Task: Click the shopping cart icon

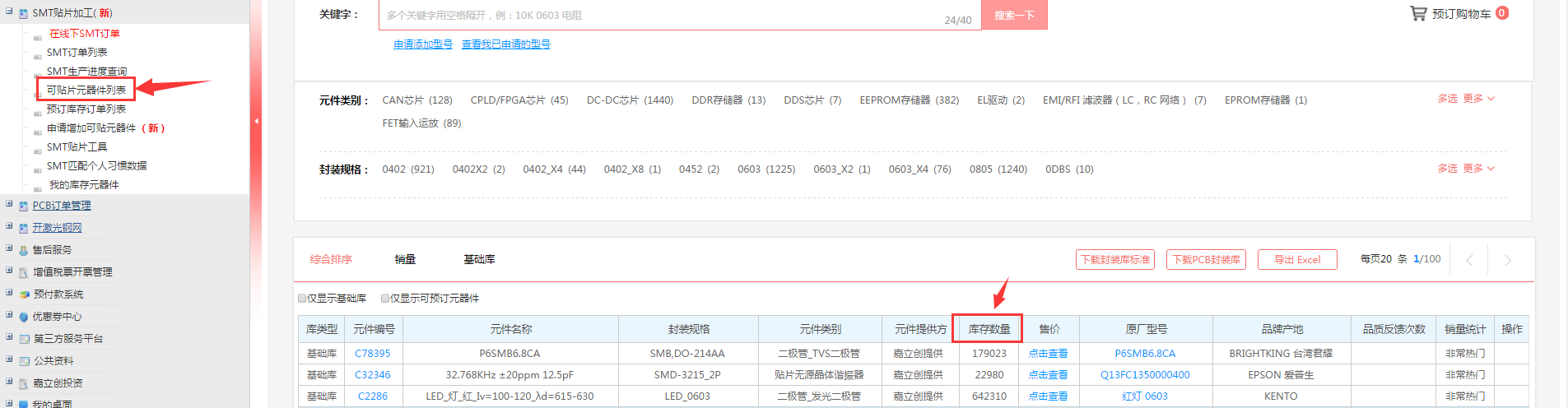Action: pyautogui.click(x=1417, y=13)
